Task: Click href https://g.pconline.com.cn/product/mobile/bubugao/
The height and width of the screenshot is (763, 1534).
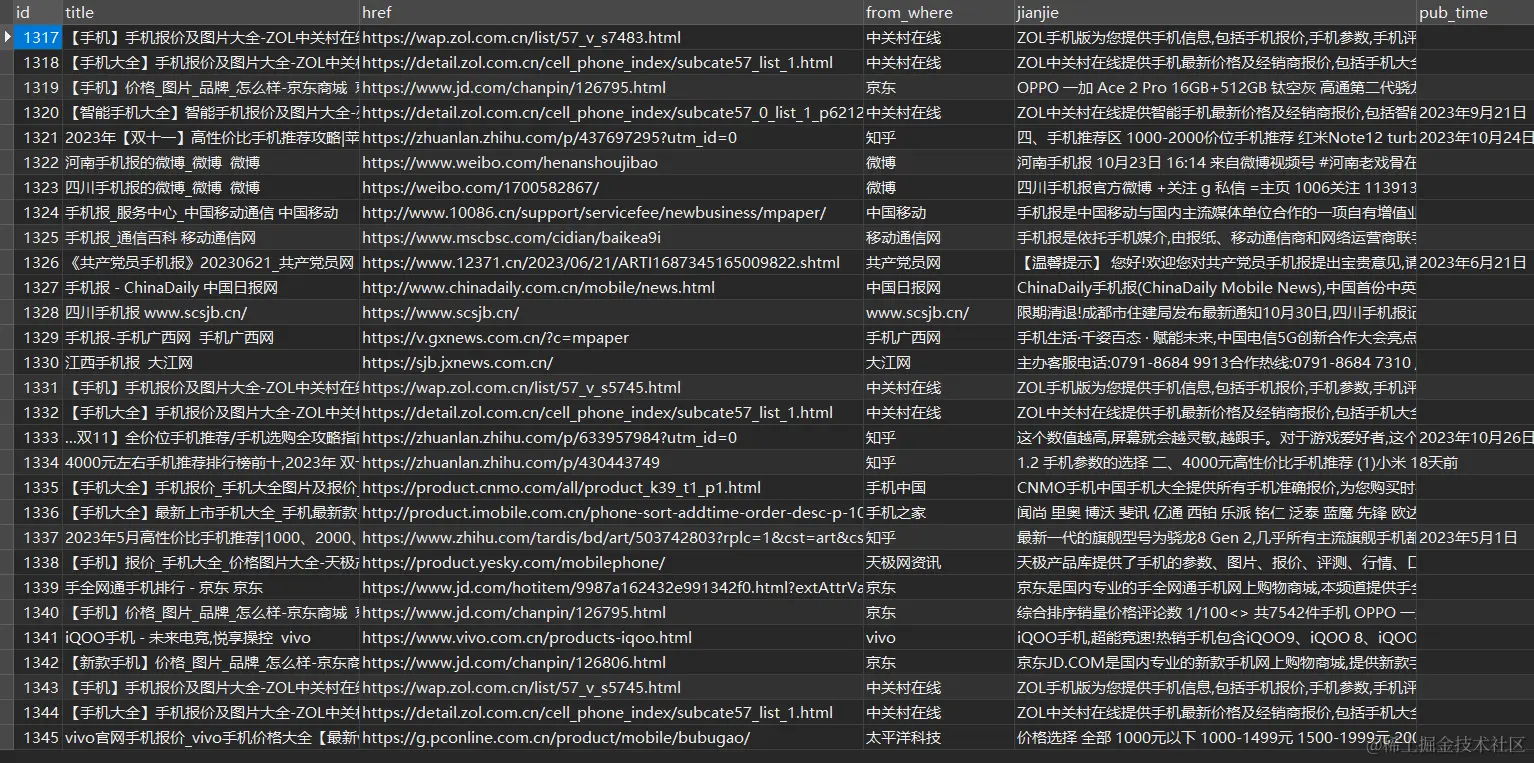Action: 556,738
